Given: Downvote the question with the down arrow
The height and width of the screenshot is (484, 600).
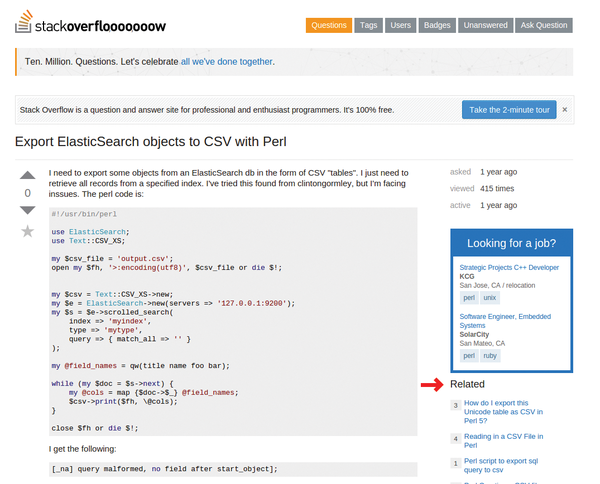Looking at the screenshot, I should [x=28, y=210].
